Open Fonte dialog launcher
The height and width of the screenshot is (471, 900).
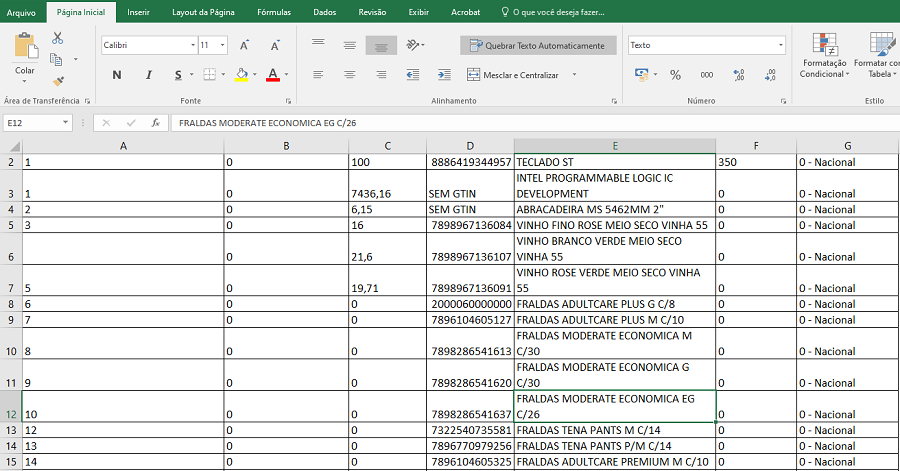point(288,101)
